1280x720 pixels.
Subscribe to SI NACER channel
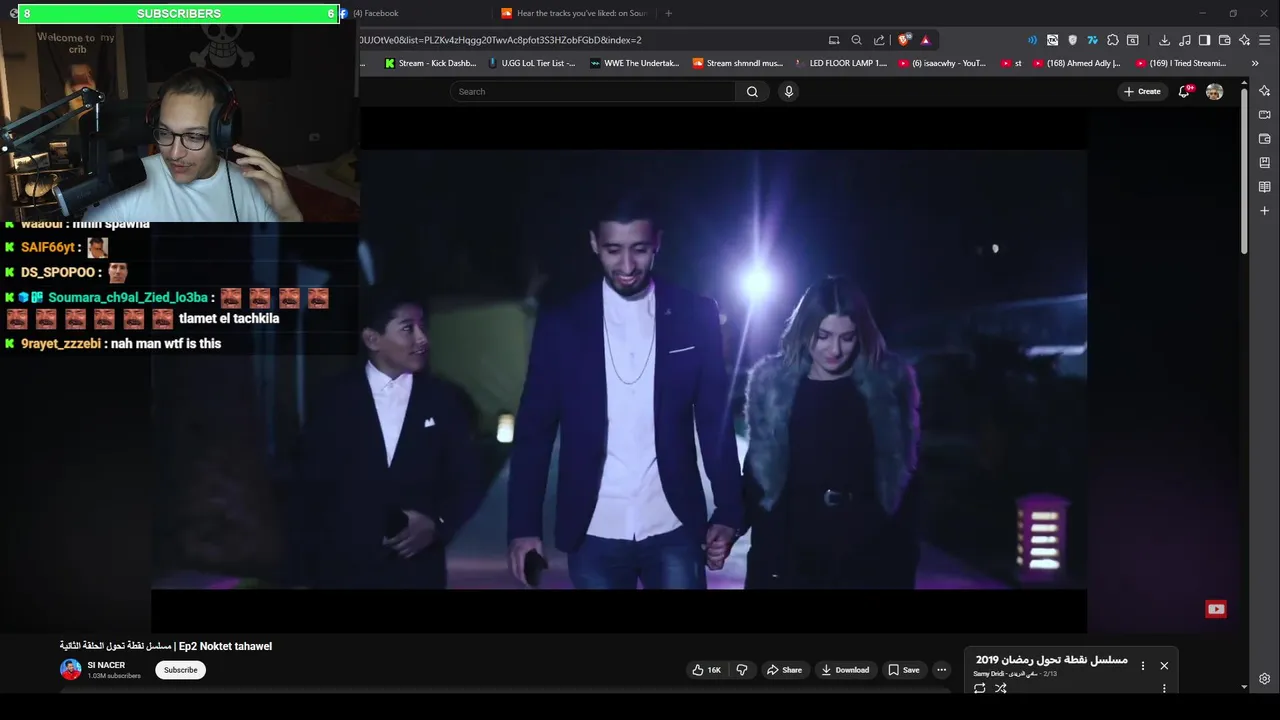click(x=180, y=670)
